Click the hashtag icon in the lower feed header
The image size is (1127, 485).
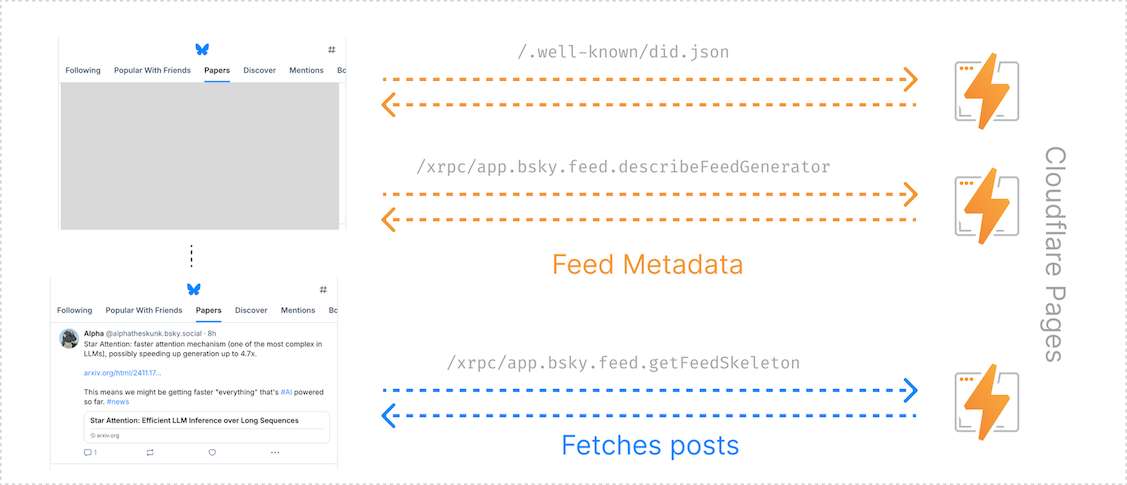click(x=323, y=289)
